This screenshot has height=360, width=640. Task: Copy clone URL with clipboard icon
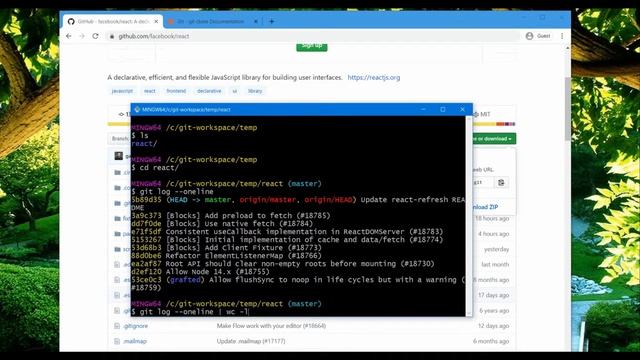pos(501,182)
